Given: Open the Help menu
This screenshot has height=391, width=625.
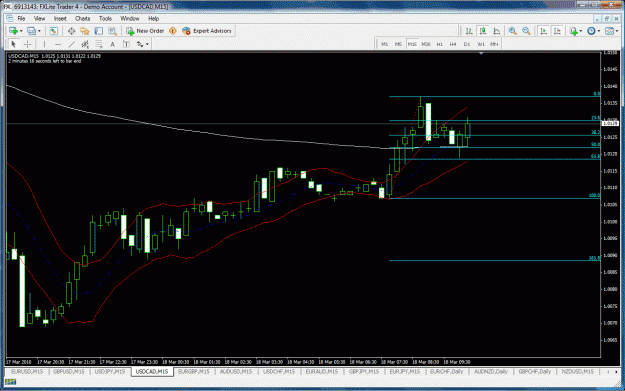Looking at the screenshot, I should pyautogui.click(x=153, y=18).
